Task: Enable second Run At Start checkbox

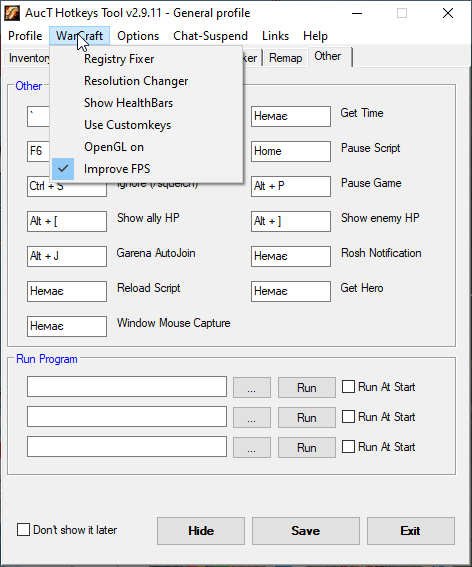Action: (348, 417)
